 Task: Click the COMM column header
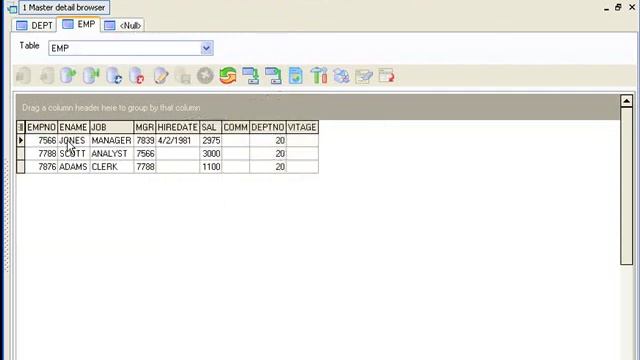click(236, 127)
